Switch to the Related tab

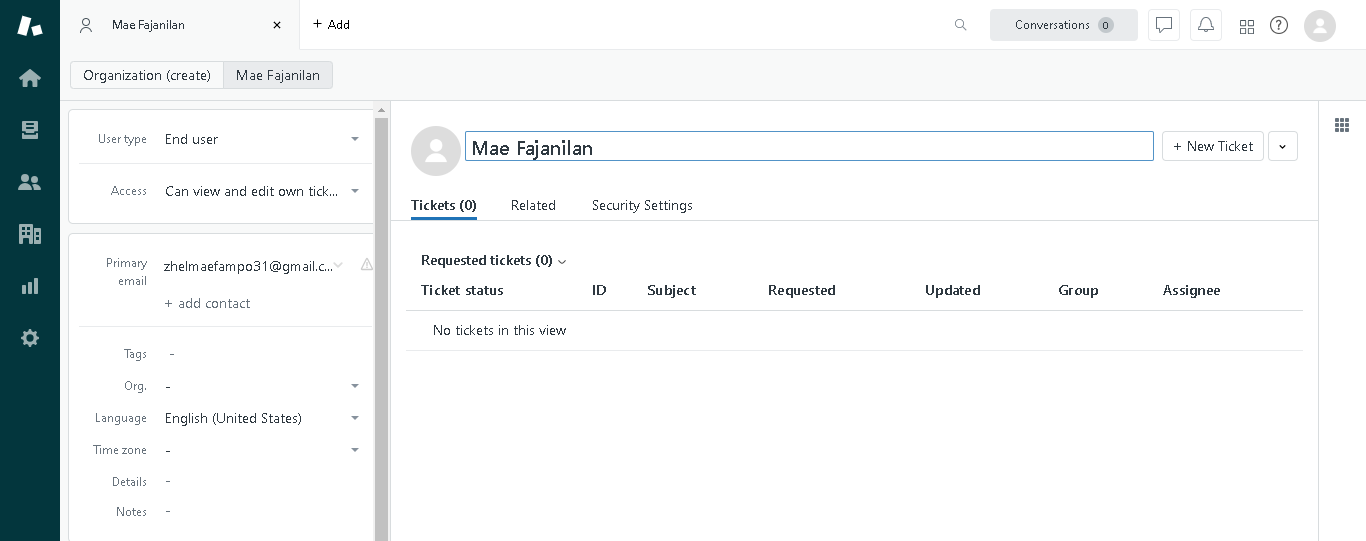pos(533,205)
